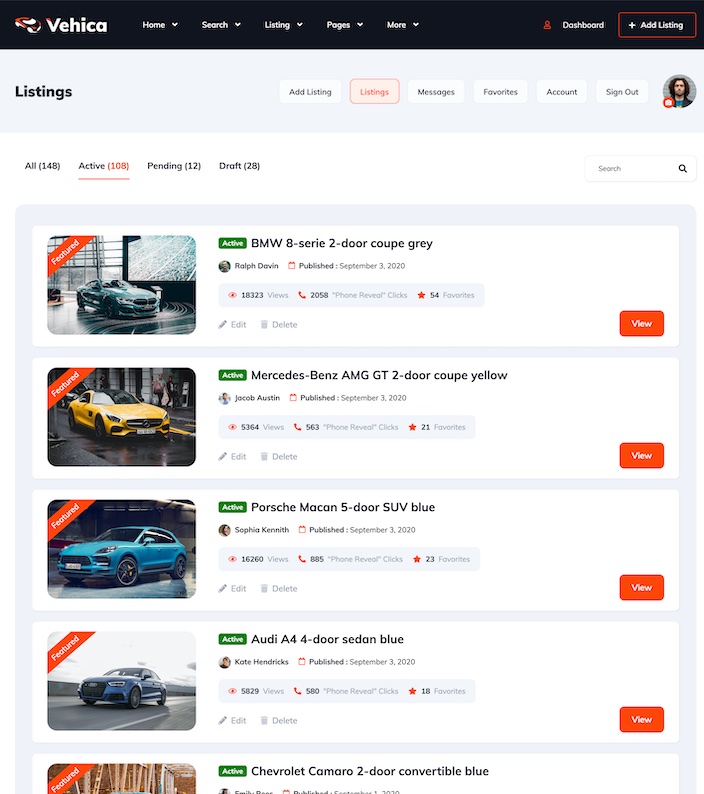This screenshot has width=704, height=794.
Task: Open title 'Chevrolet Camaro 2-door convertible blue'
Action: tap(370, 771)
